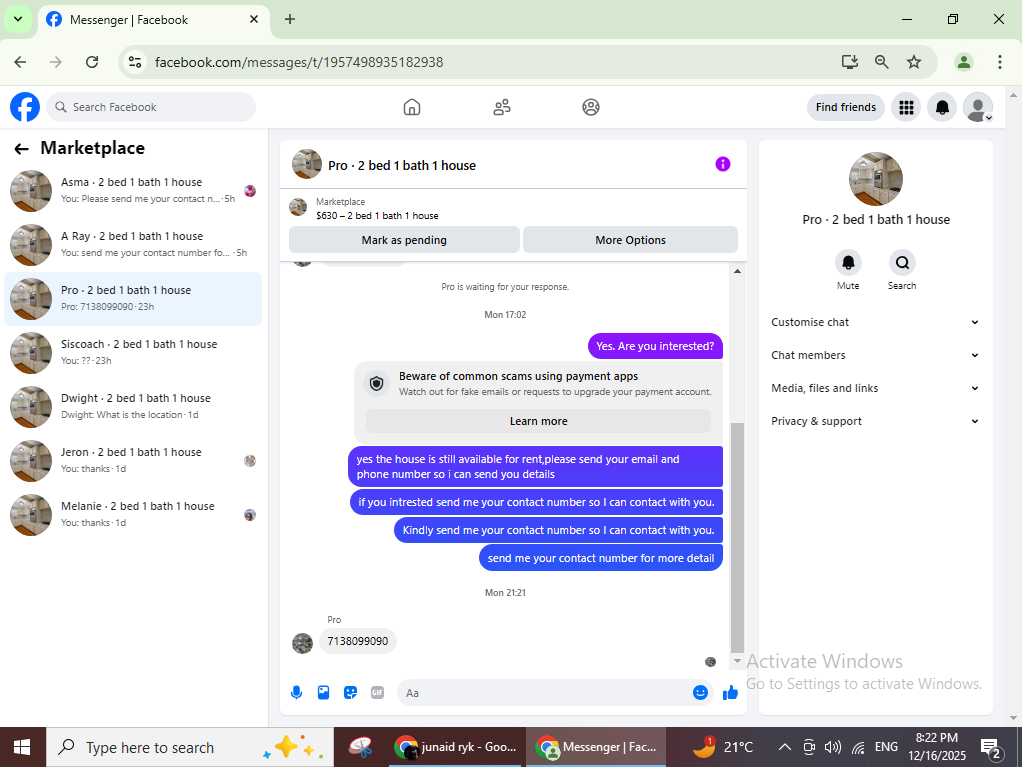Open Asma conversation
The height and width of the screenshot is (767, 1022).
[133, 191]
